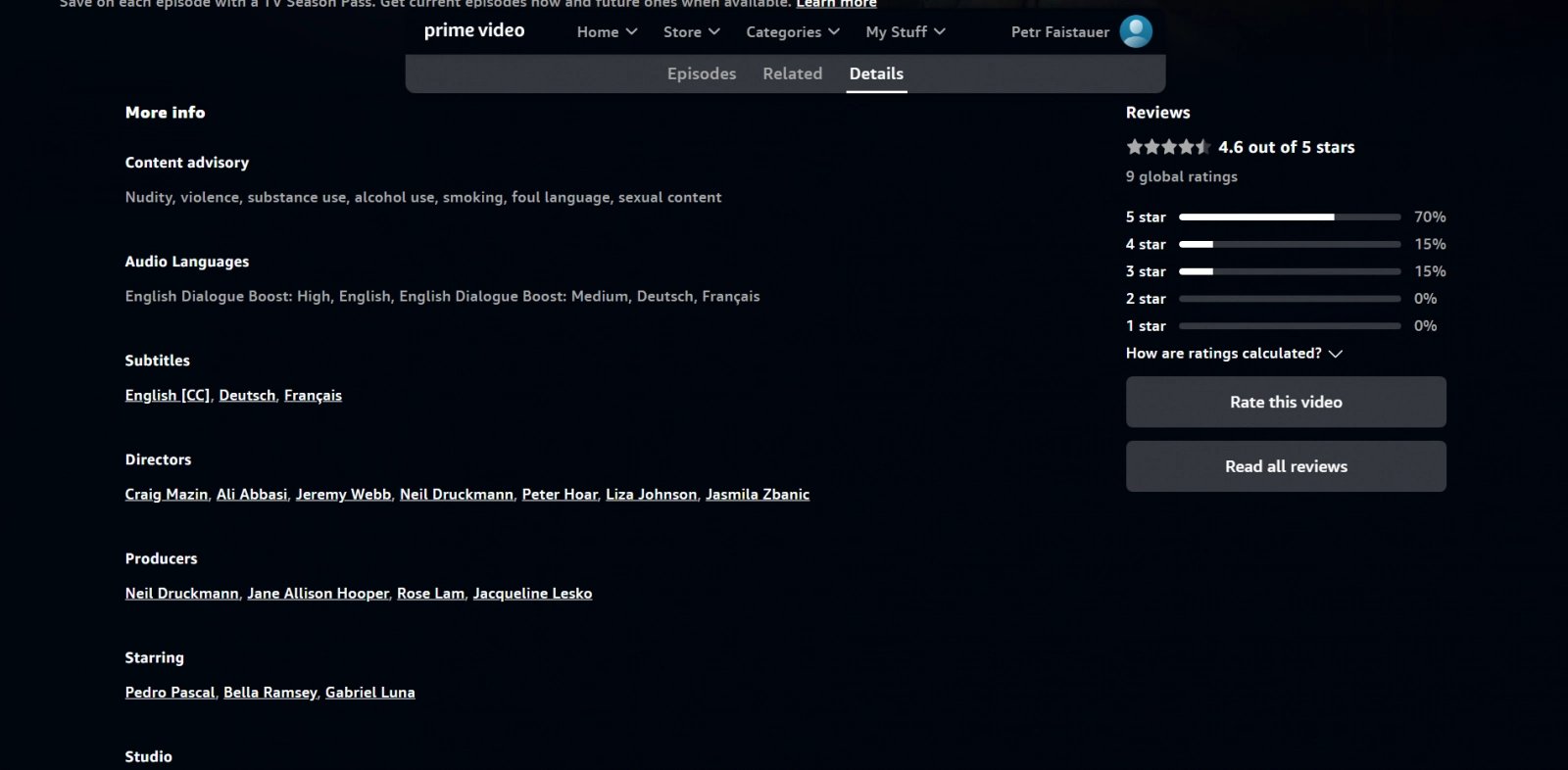
Task: Click the 1 star rating bar
Action: point(1290,326)
